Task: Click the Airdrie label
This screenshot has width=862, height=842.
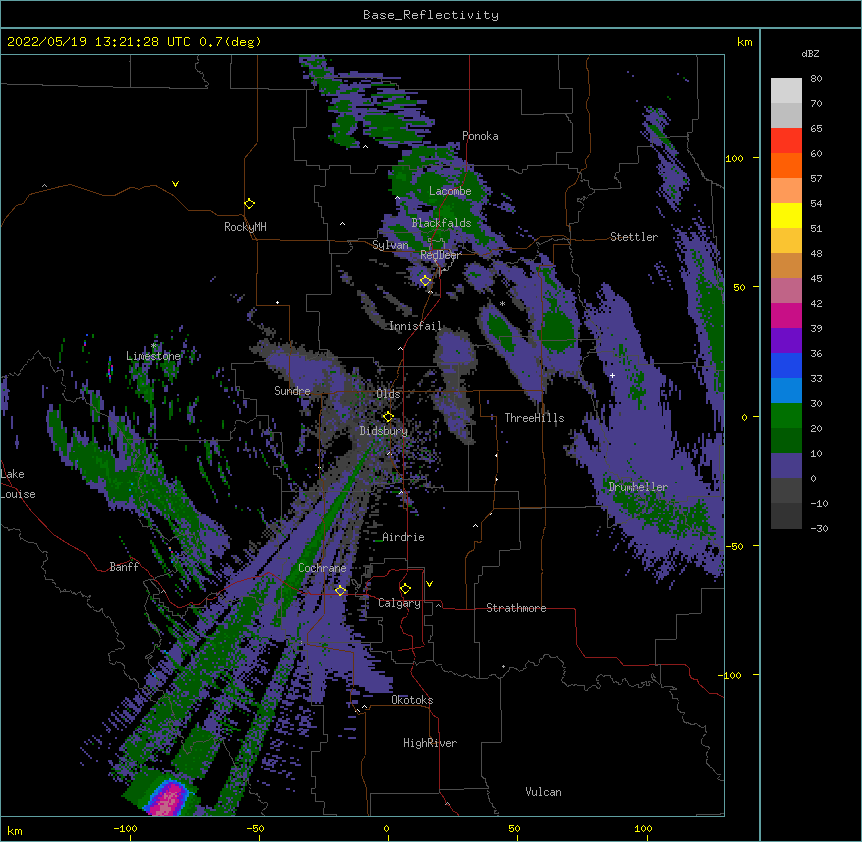Action: coord(403,537)
